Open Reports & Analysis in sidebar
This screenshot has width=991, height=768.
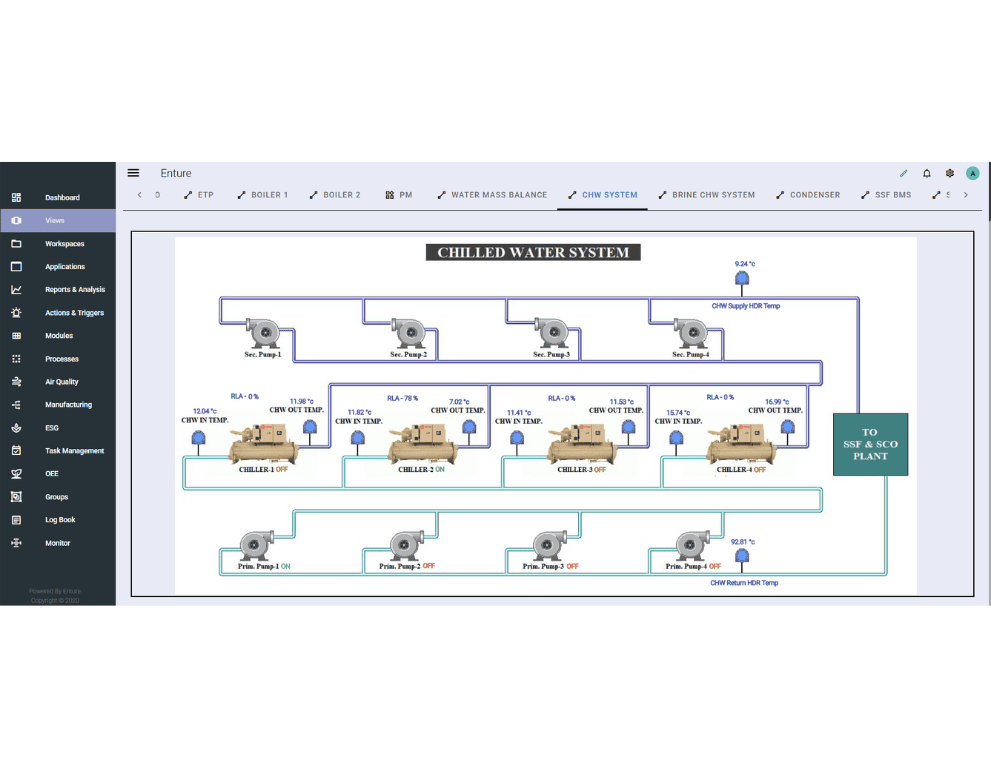coord(74,290)
